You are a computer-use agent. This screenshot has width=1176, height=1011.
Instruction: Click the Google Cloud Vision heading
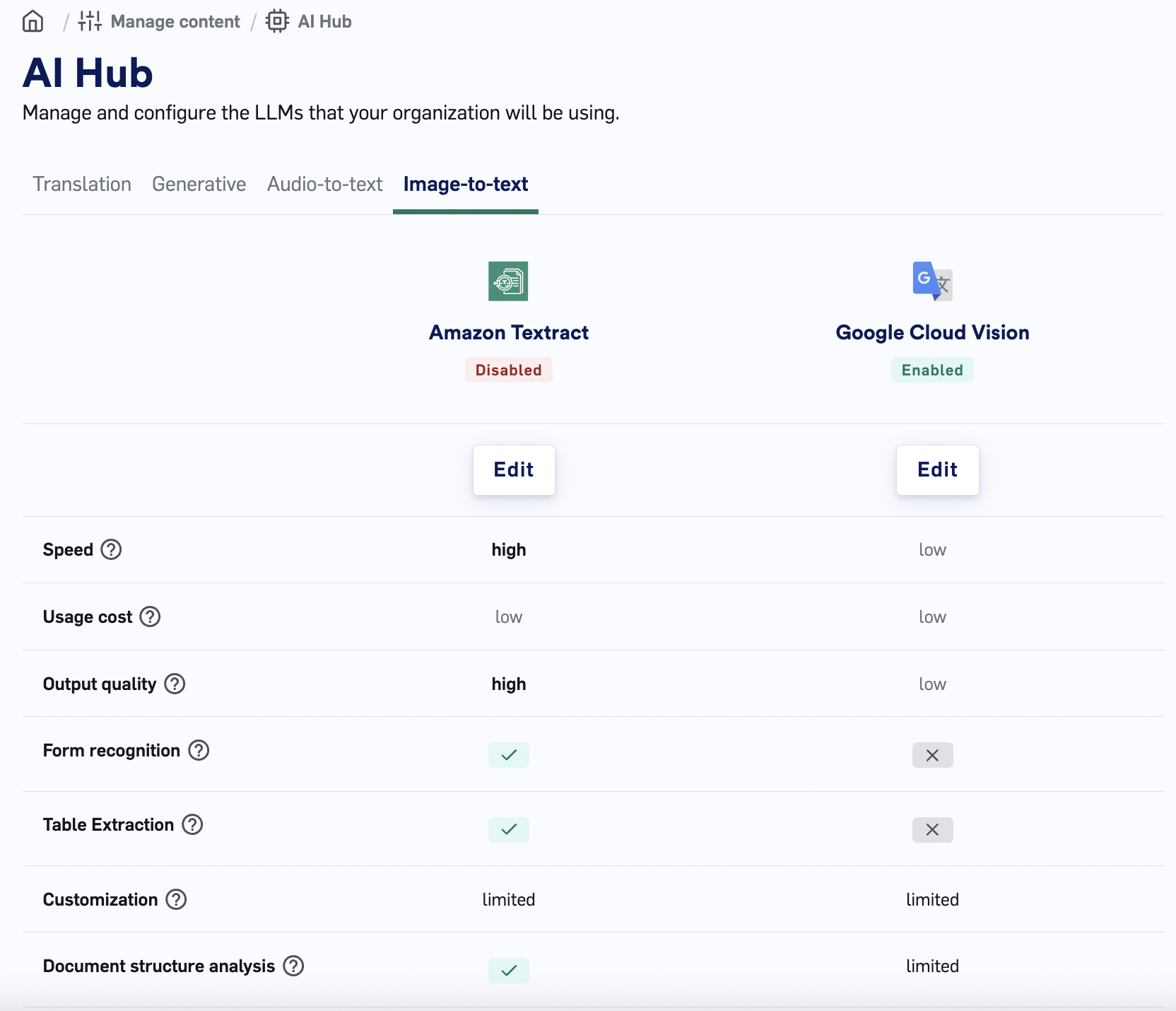[x=932, y=332]
